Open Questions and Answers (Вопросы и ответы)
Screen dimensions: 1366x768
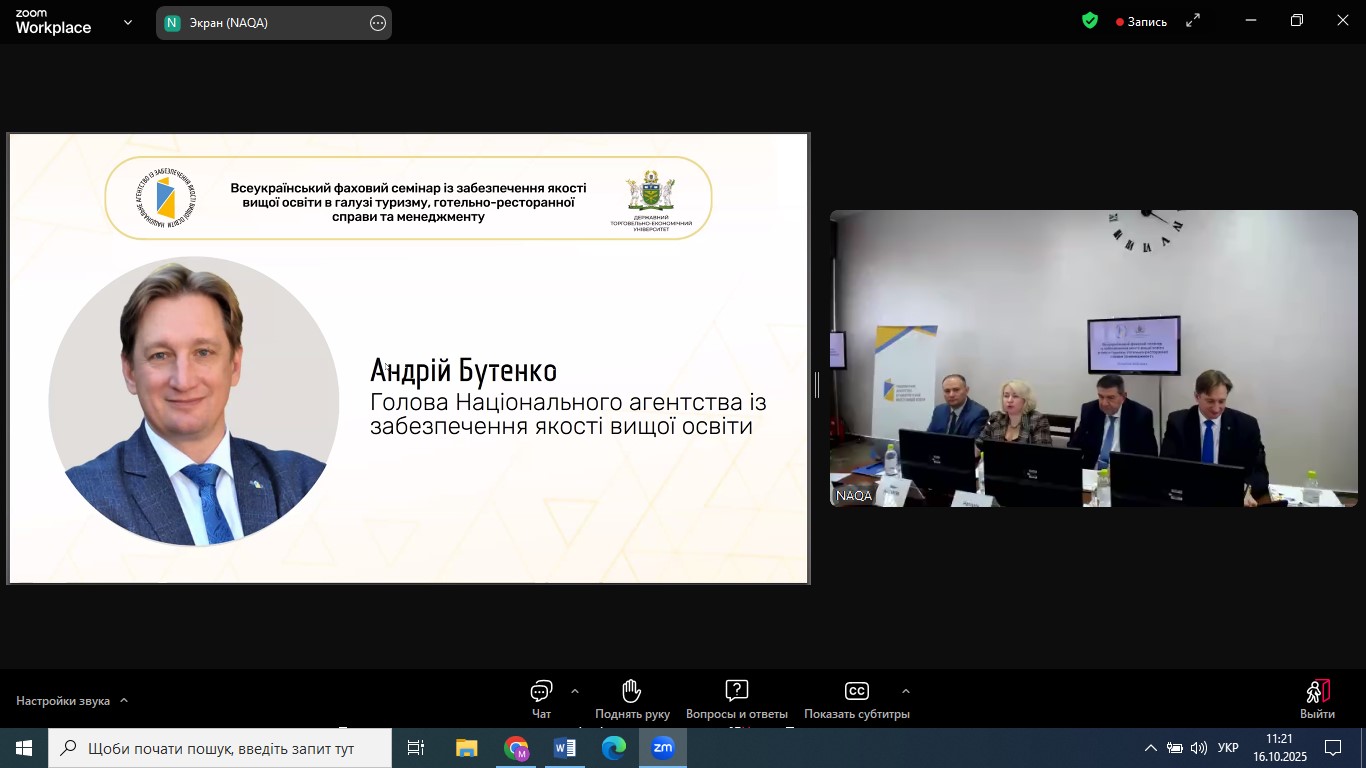[736, 692]
